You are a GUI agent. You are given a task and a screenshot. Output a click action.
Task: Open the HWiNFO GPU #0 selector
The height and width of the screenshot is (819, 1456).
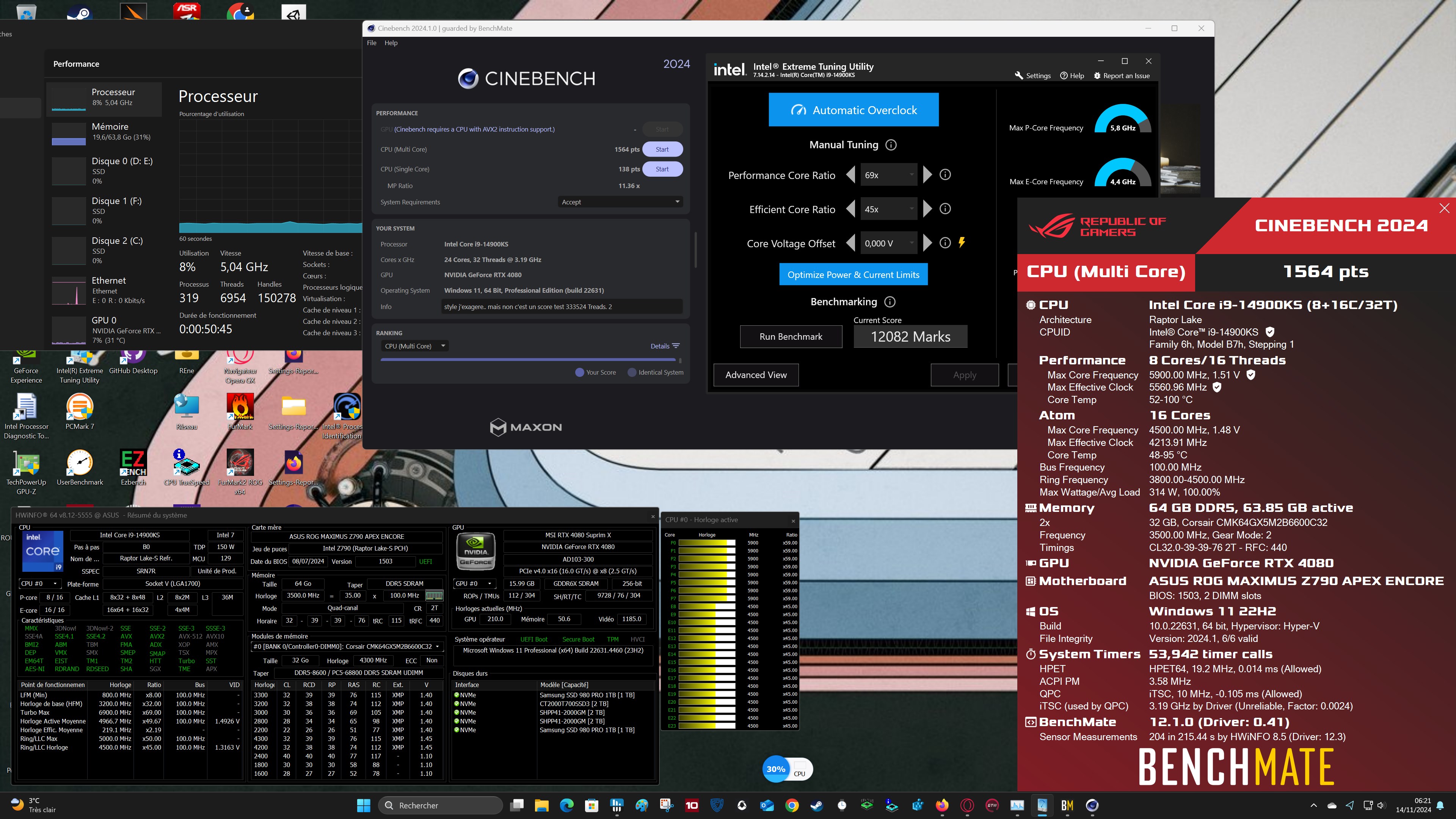[474, 583]
